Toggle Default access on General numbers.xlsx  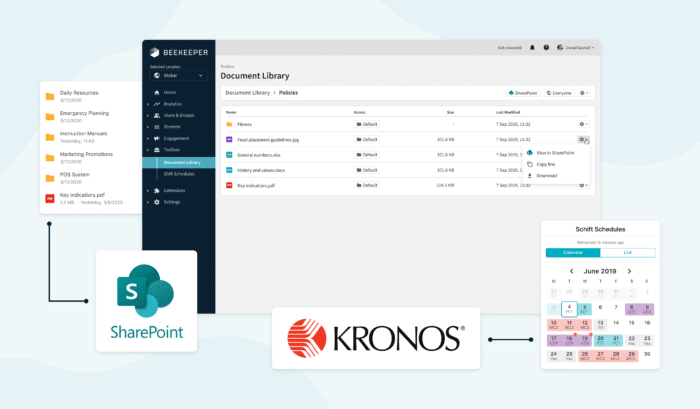tap(367, 155)
